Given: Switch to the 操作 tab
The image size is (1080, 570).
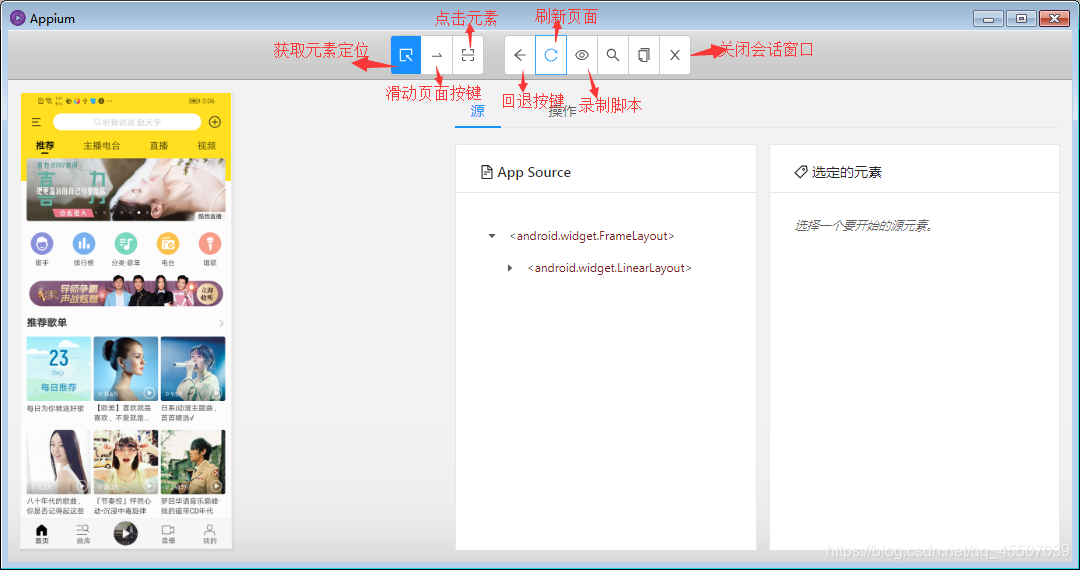Looking at the screenshot, I should 562,111.
